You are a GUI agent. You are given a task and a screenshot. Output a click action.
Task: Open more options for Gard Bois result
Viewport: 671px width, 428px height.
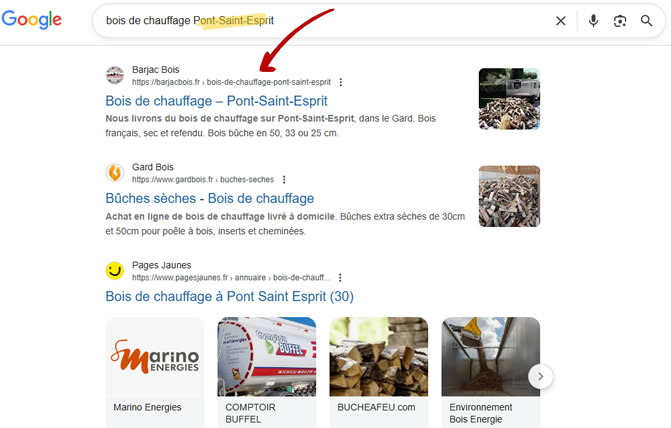click(284, 179)
